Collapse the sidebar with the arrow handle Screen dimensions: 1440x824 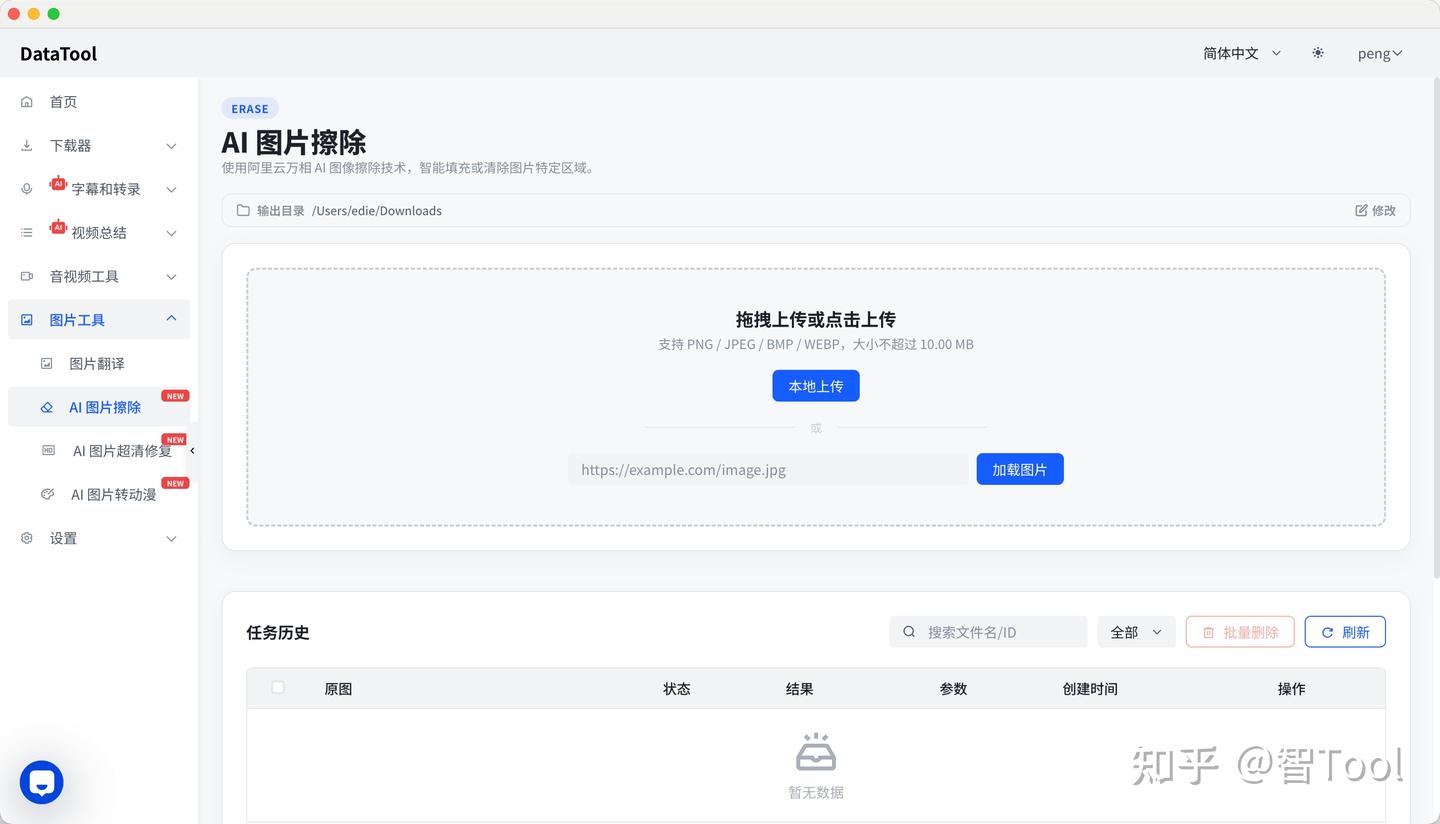(x=192, y=451)
